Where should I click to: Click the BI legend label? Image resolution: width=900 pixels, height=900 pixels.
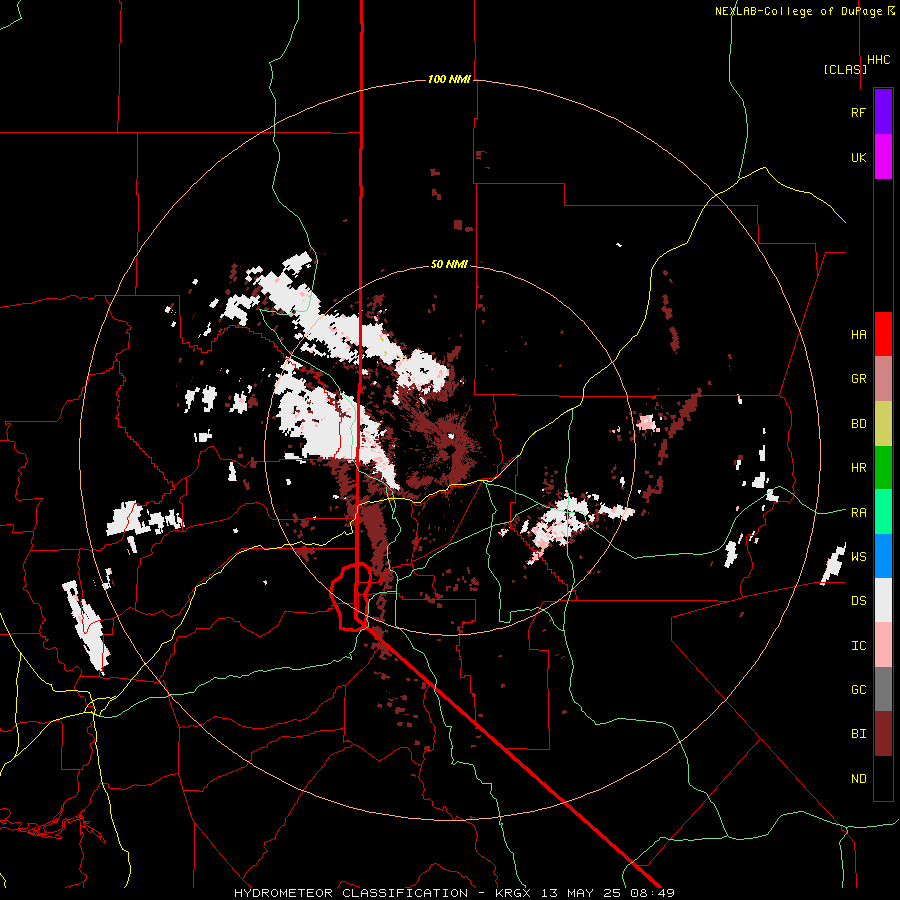pos(858,734)
